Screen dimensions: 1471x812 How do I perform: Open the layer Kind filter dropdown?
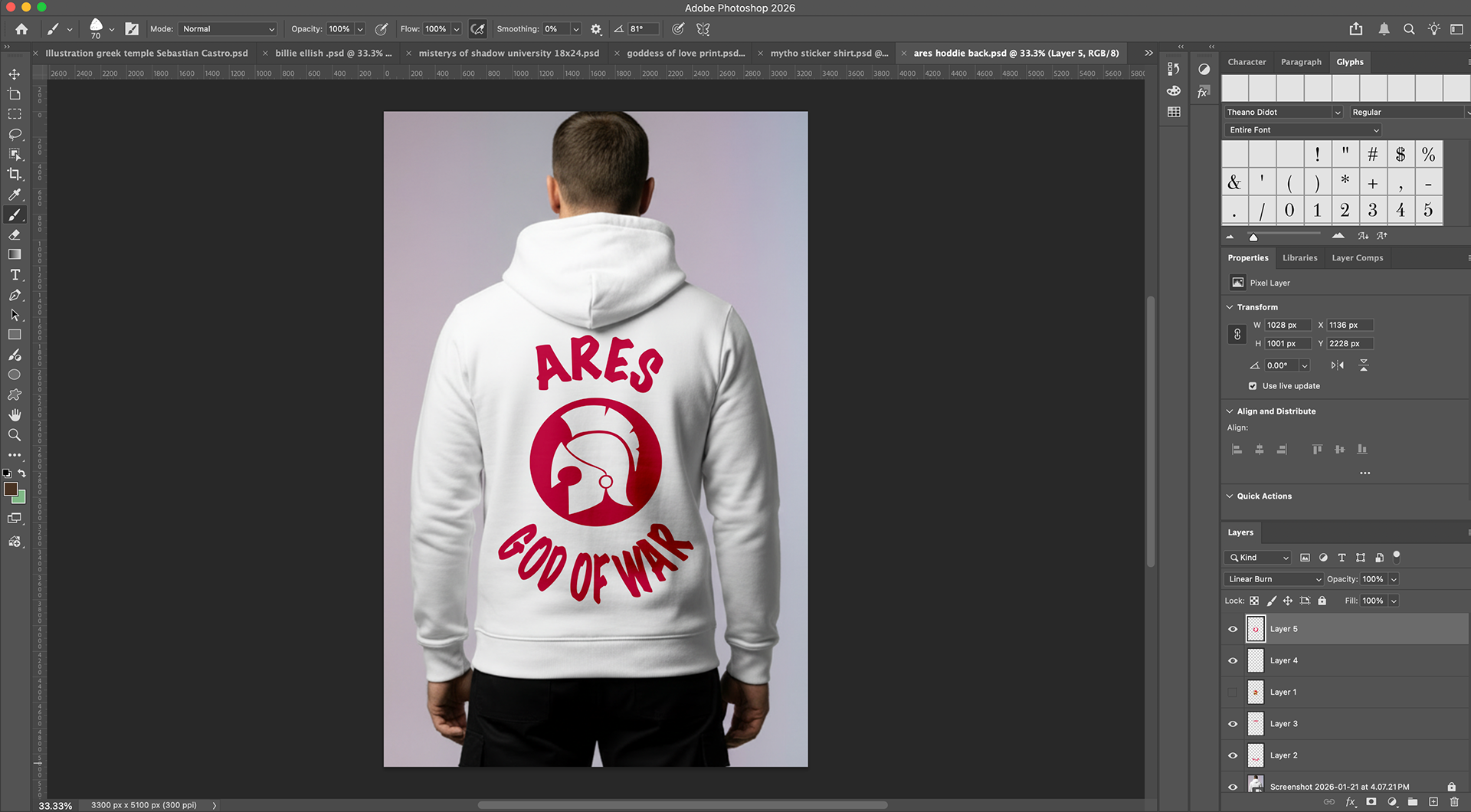point(1258,558)
